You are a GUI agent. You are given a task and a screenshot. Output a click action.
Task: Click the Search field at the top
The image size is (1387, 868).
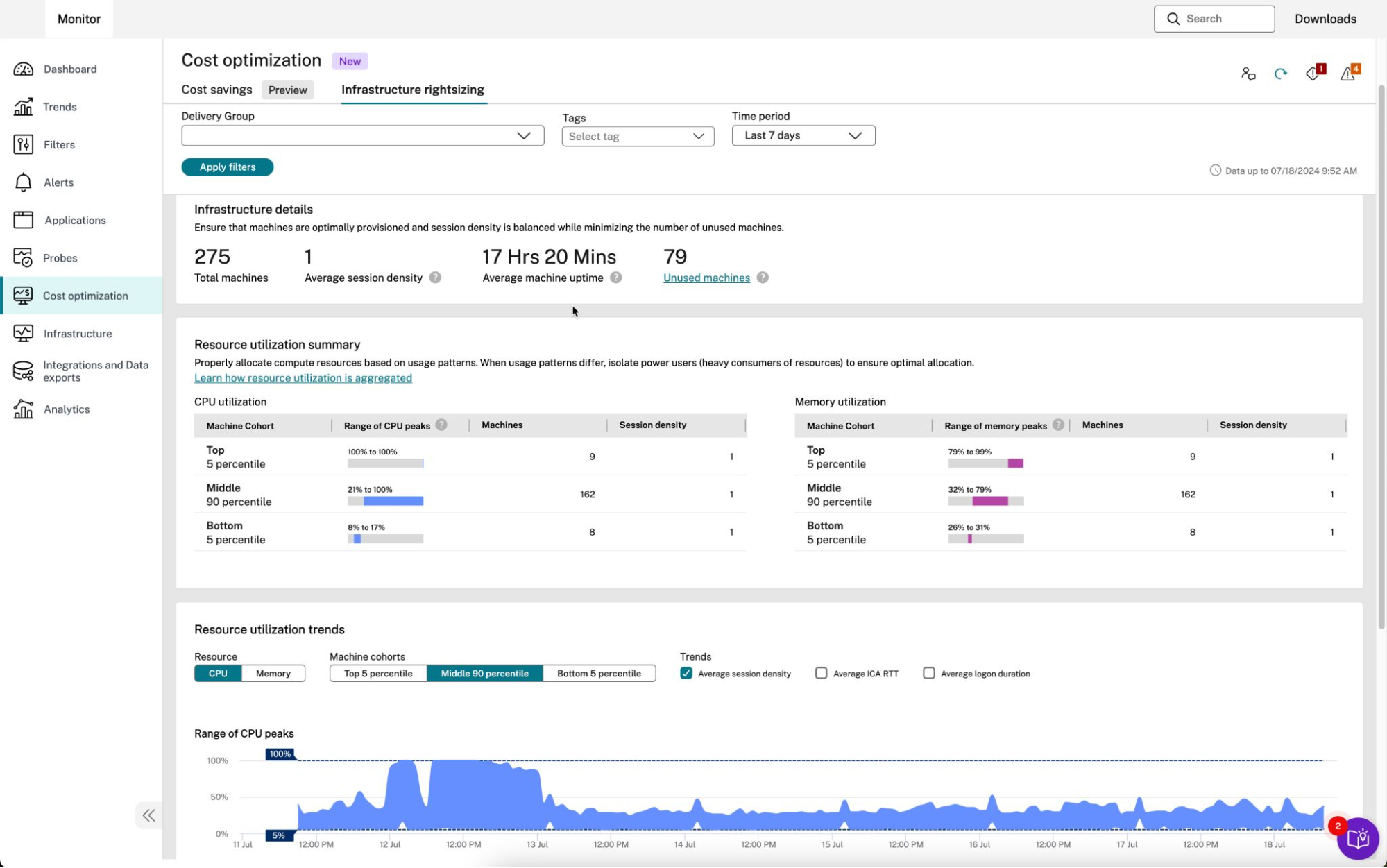1214,19
